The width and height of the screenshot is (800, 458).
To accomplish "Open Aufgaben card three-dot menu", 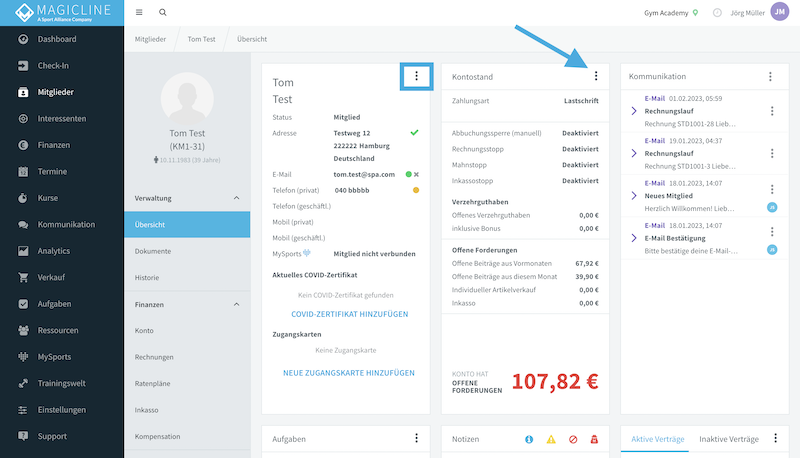I will tap(416, 438).
